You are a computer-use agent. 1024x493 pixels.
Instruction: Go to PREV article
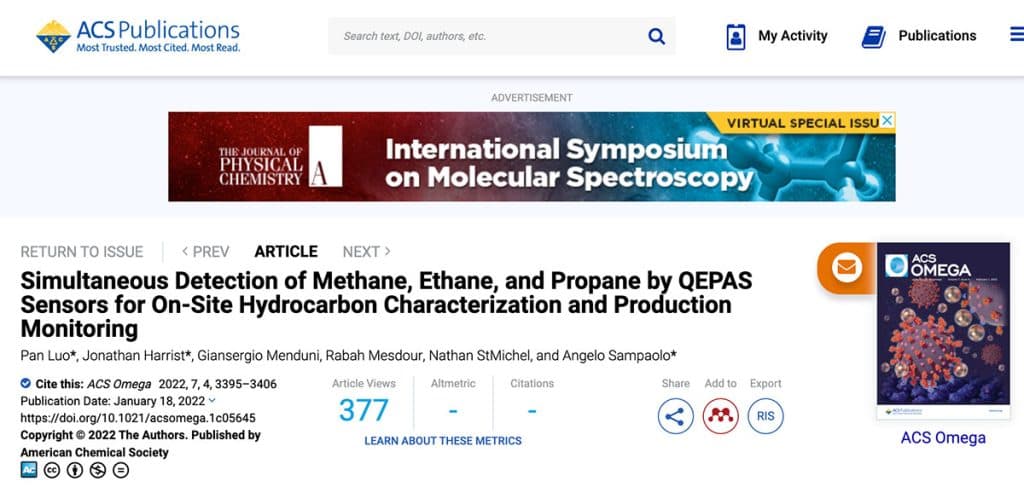(x=205, y=252)
